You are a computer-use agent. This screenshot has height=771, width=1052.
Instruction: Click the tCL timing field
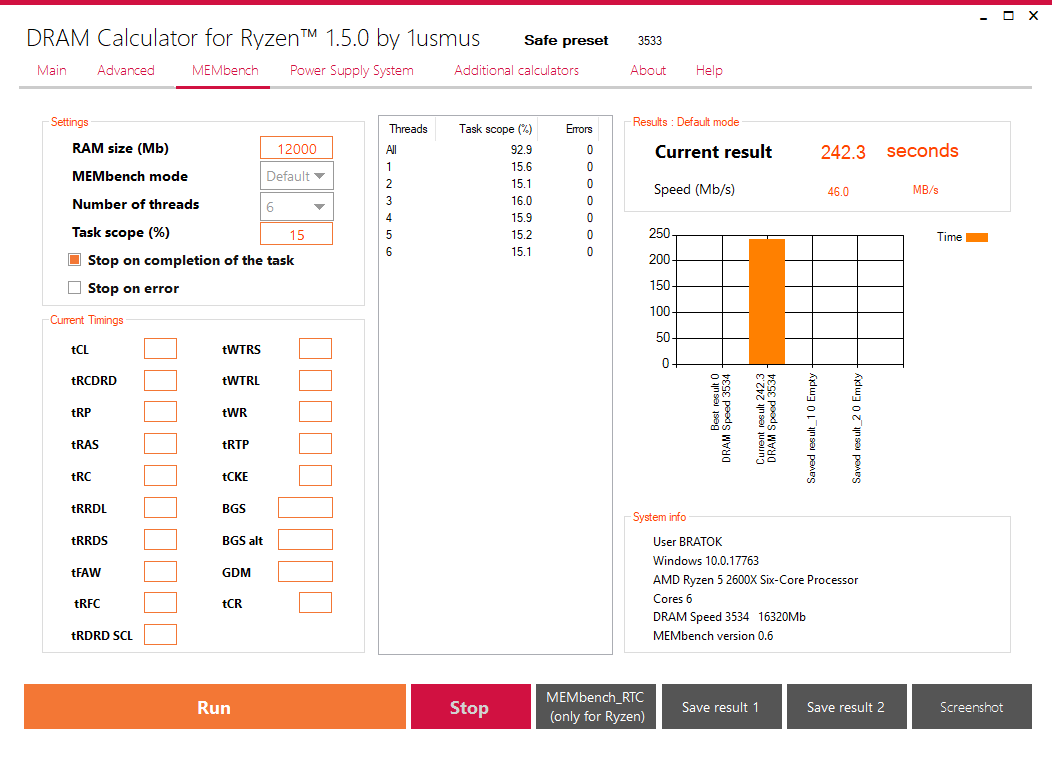[160, 349]
